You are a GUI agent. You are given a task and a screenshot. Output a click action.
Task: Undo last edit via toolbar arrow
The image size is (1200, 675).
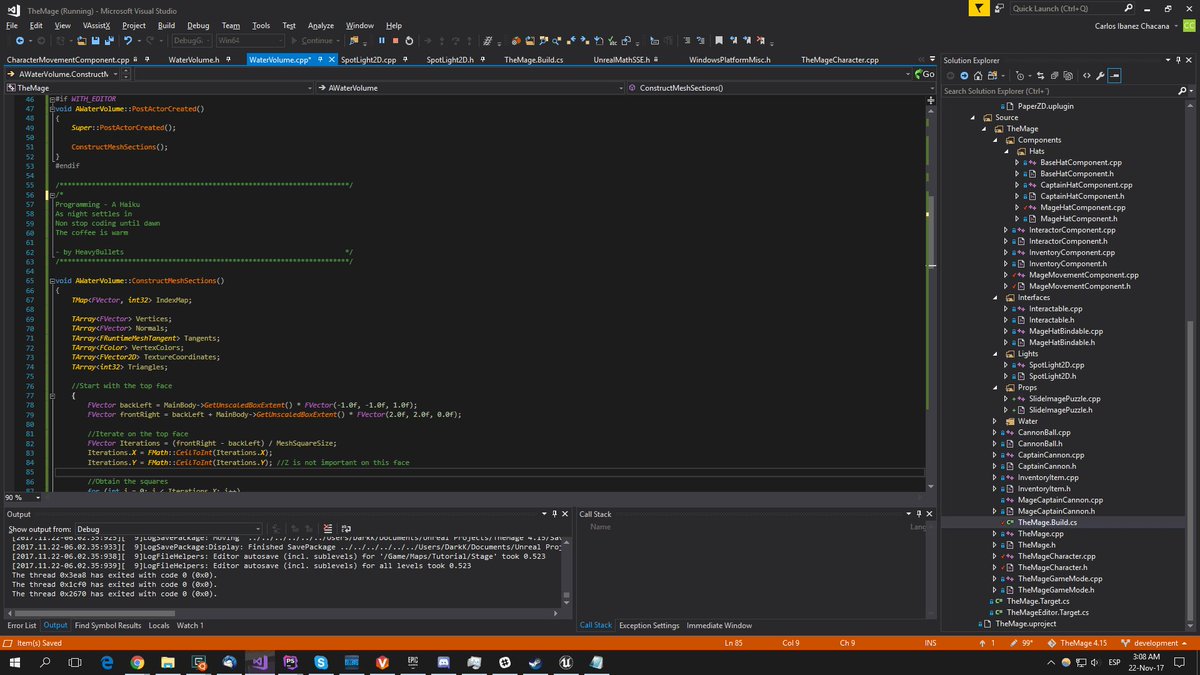tap(128, 41)
